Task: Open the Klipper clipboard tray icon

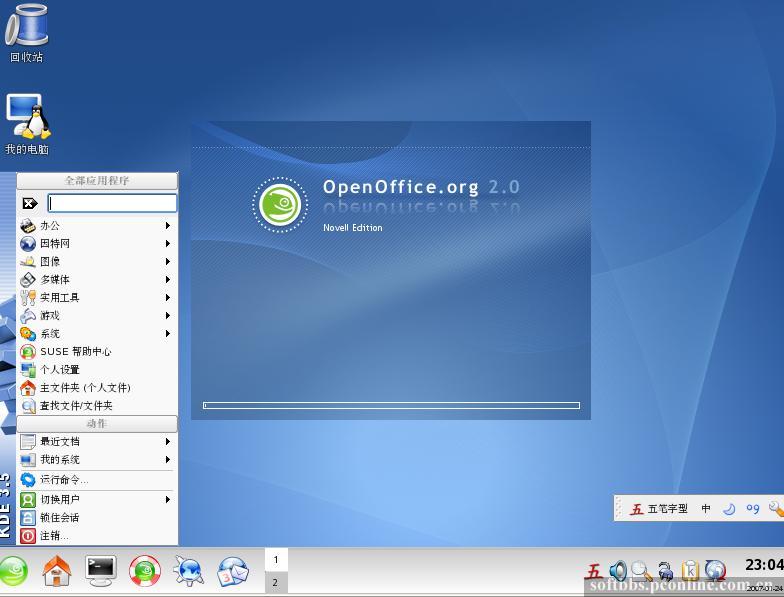Action: click(x=690, y=570)
